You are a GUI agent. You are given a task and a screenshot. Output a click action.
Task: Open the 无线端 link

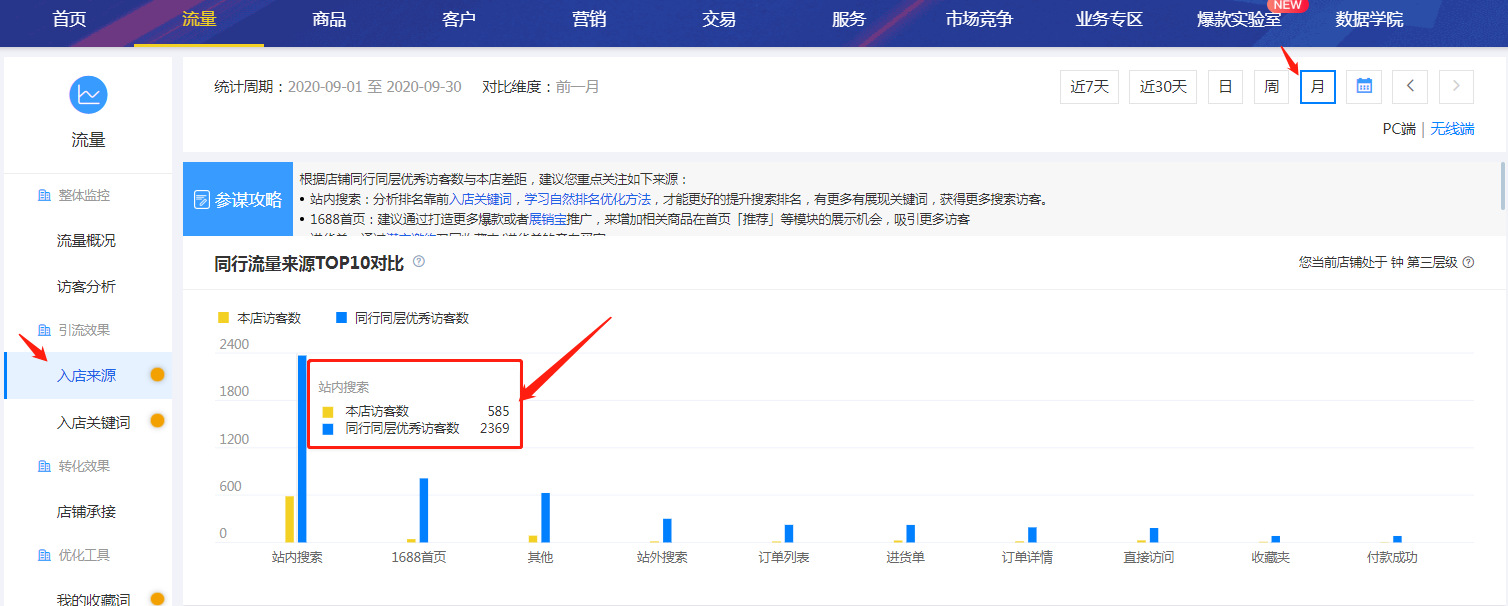click(x=1453, y=129)
